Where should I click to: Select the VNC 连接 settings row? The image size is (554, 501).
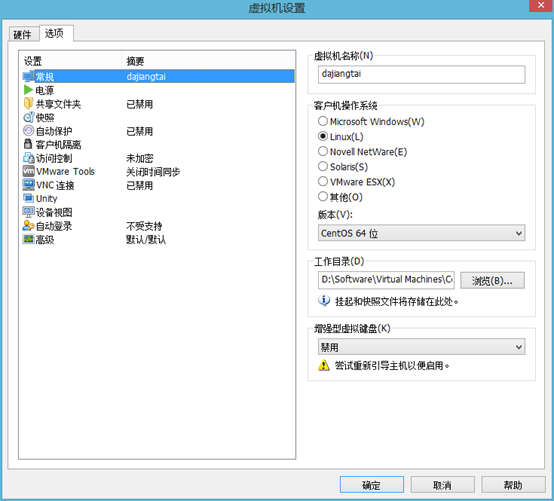tap(157, 185)
